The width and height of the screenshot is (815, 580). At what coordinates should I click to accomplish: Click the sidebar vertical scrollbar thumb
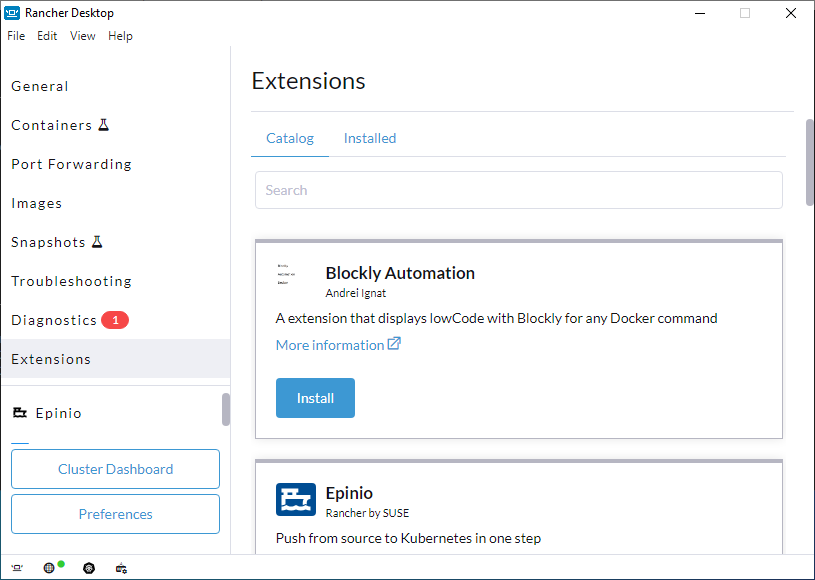click(x=226, y=410)
